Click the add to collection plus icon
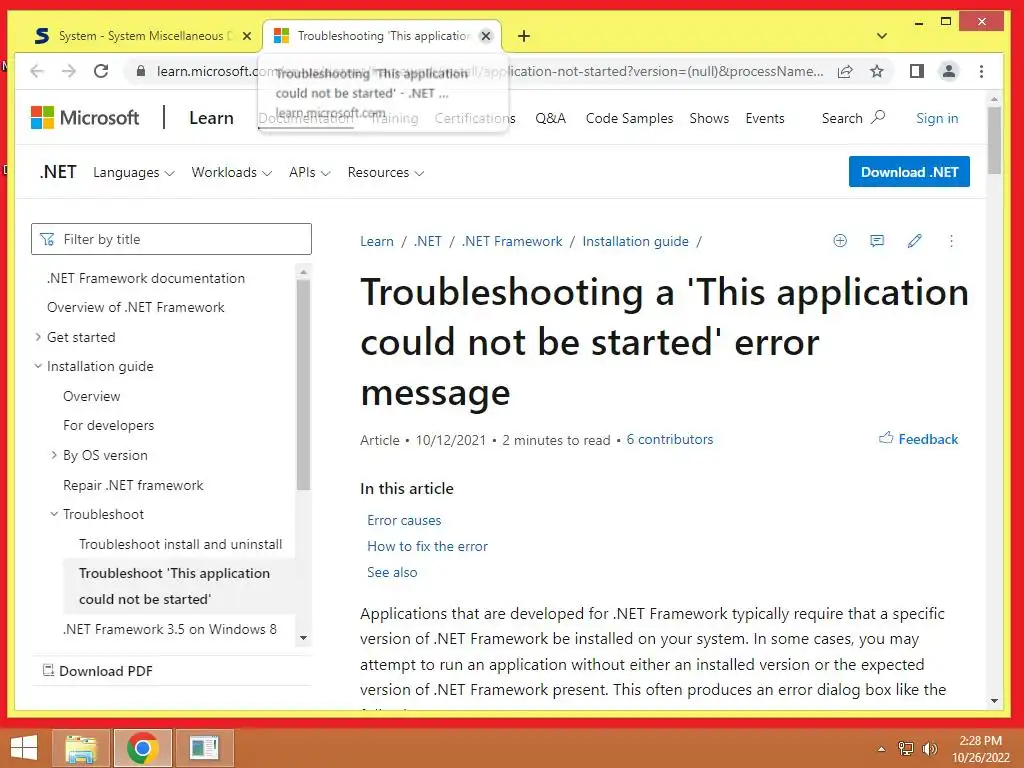1024x768 pixels. pyautogui.click(x=840, y=241)
